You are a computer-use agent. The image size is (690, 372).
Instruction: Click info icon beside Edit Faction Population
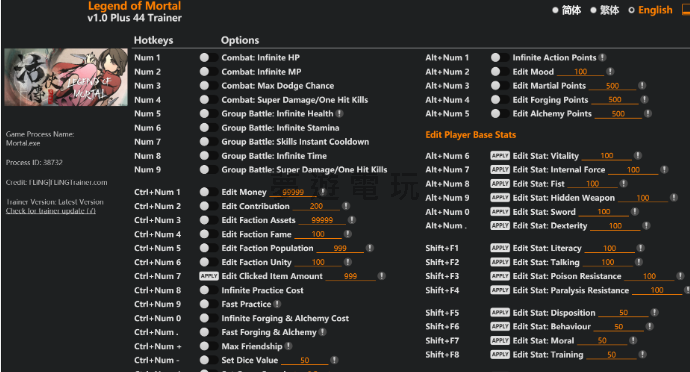tap(370, 248)
